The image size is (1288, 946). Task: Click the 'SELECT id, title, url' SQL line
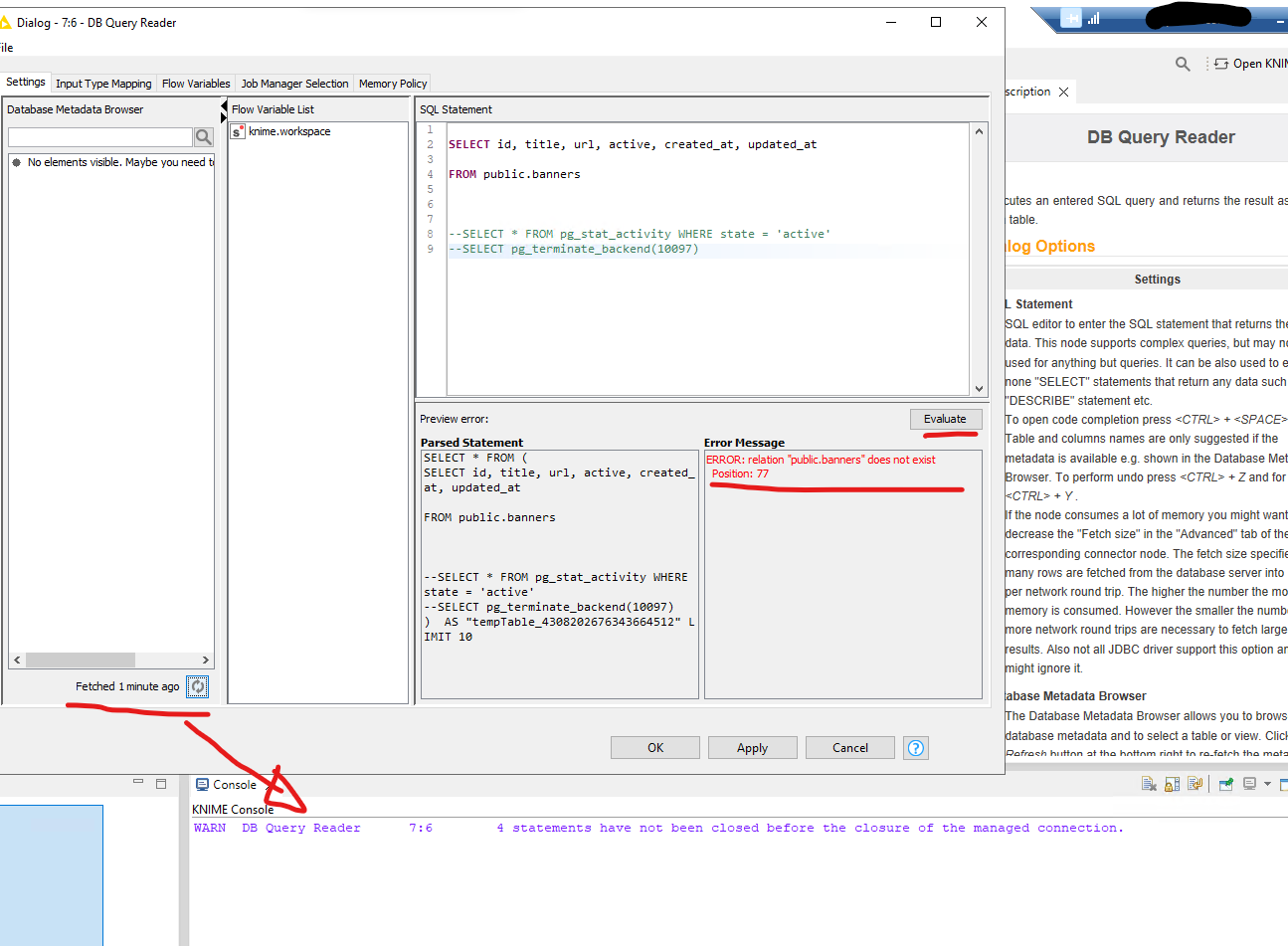[x=633, y=144]
